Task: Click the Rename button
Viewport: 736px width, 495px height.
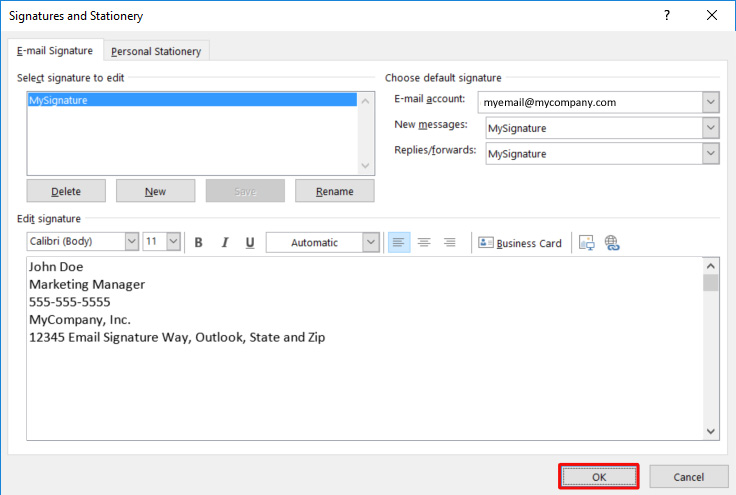Action: click(335, 191)
